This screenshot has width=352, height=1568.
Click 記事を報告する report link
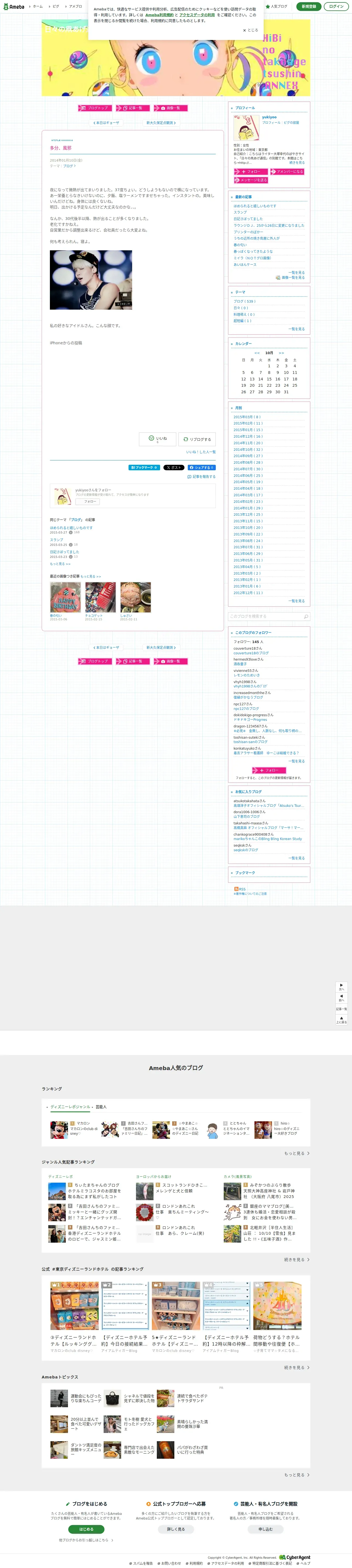point(201,477)
